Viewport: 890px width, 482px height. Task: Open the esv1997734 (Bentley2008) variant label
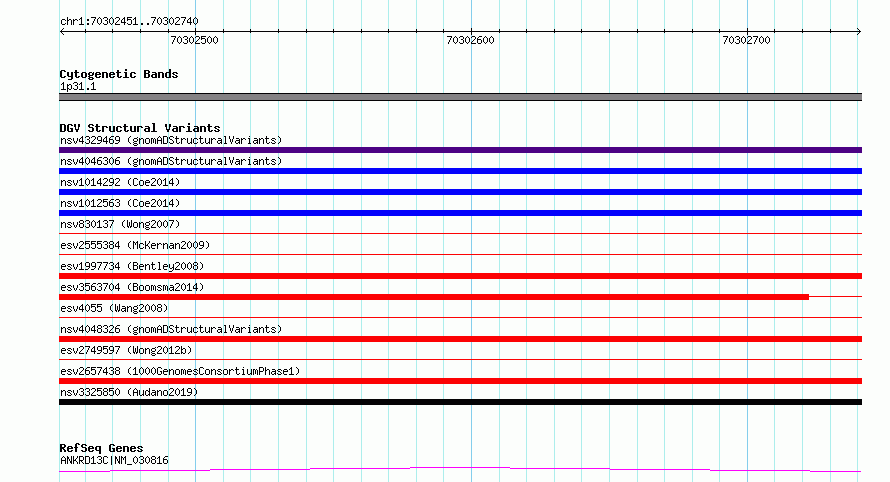[x=132, y=266]
